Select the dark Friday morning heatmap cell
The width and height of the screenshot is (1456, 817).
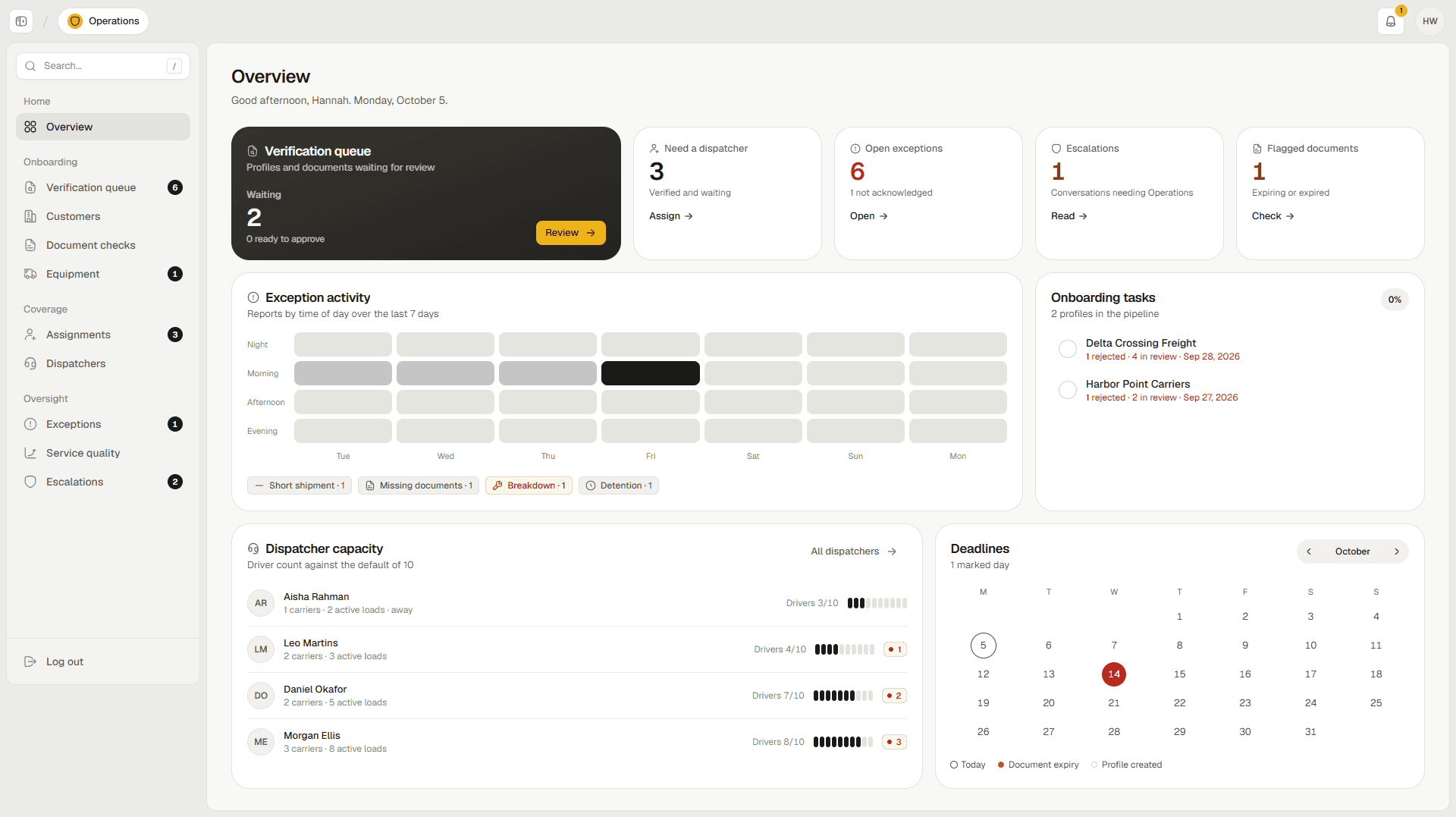(651, 373)
